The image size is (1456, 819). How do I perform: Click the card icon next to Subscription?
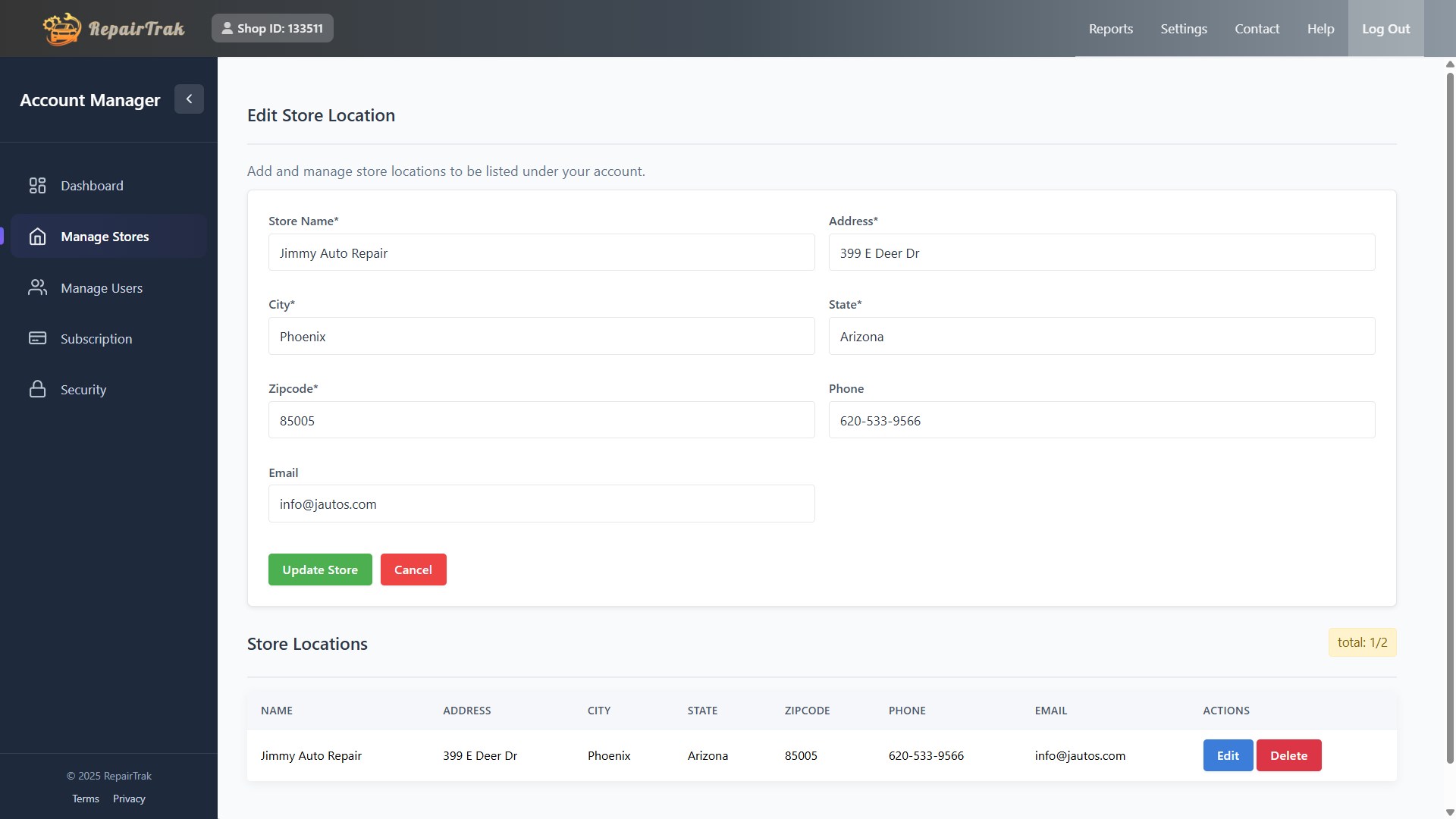point(38,338)
